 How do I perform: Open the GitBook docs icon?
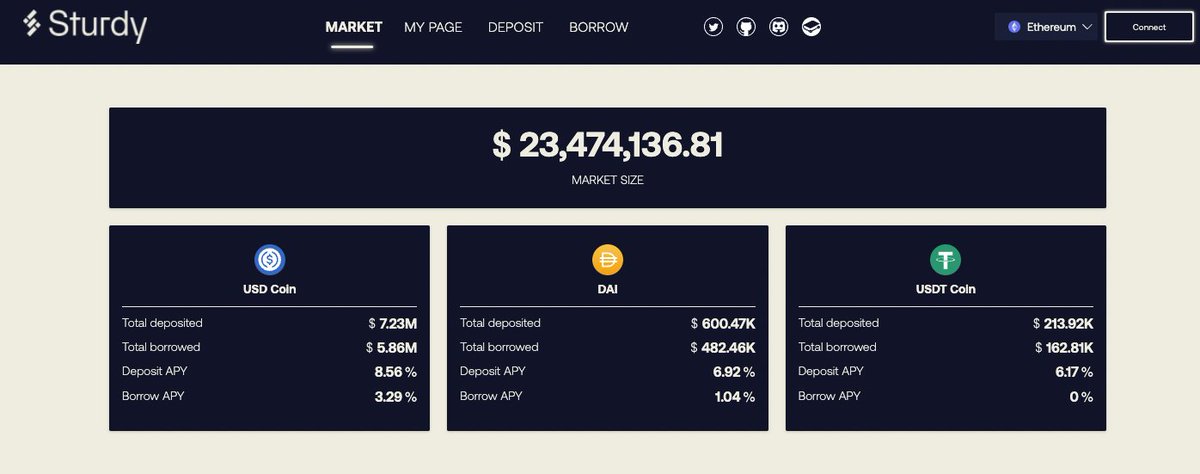coord(812,27)
